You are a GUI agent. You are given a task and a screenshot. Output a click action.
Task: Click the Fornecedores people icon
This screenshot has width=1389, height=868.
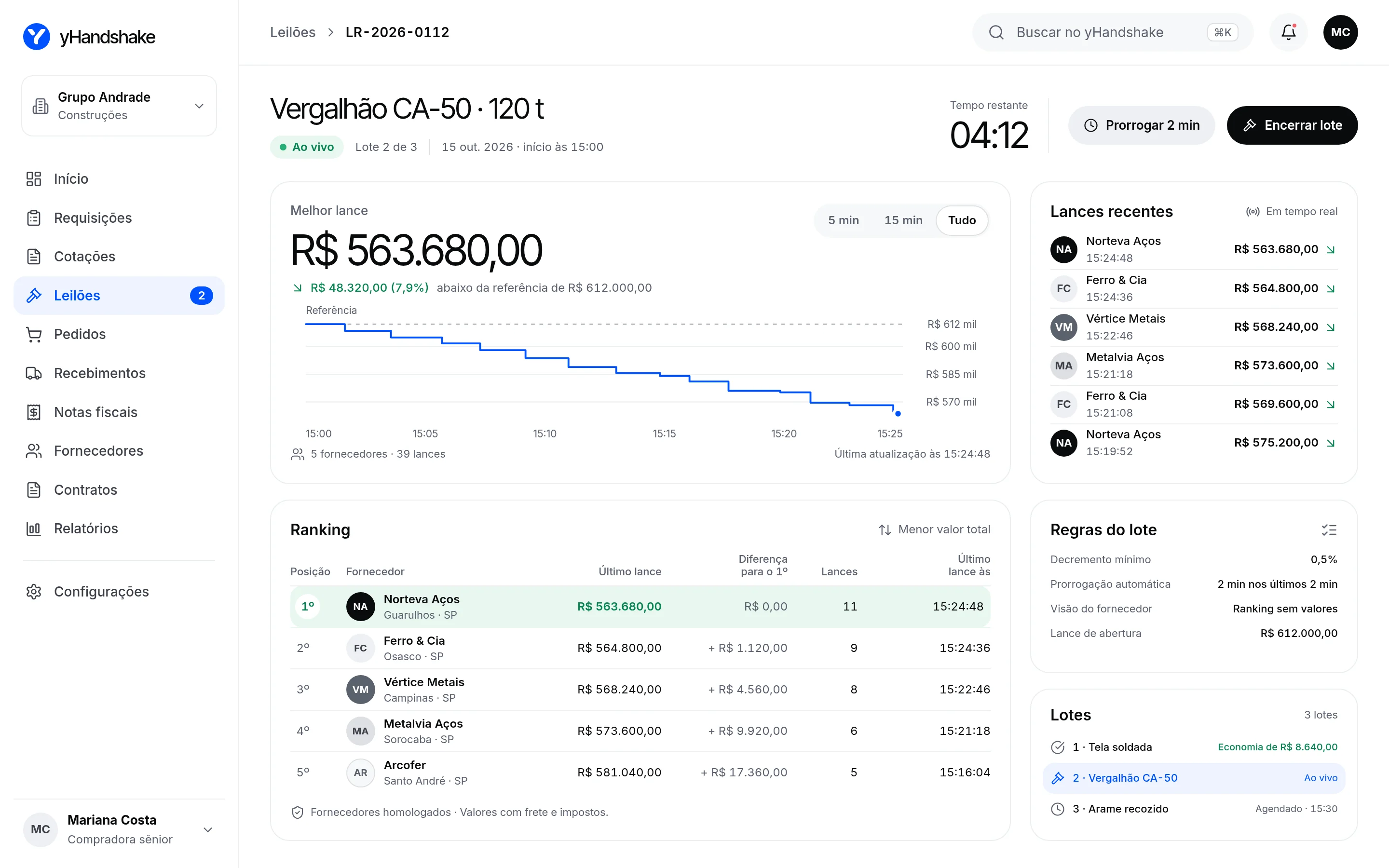click(34, 451)
